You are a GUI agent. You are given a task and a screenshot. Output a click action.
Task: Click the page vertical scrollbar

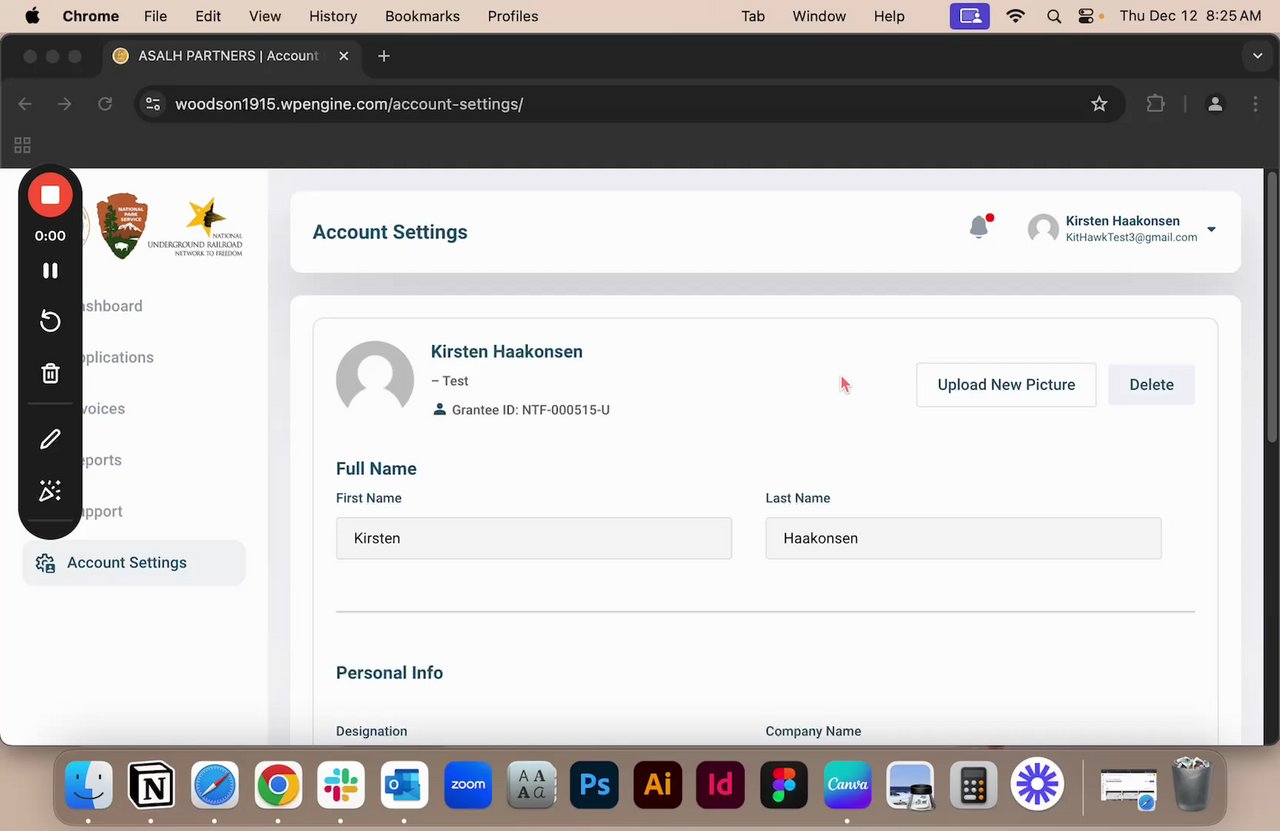click(x=1272, y=305)
